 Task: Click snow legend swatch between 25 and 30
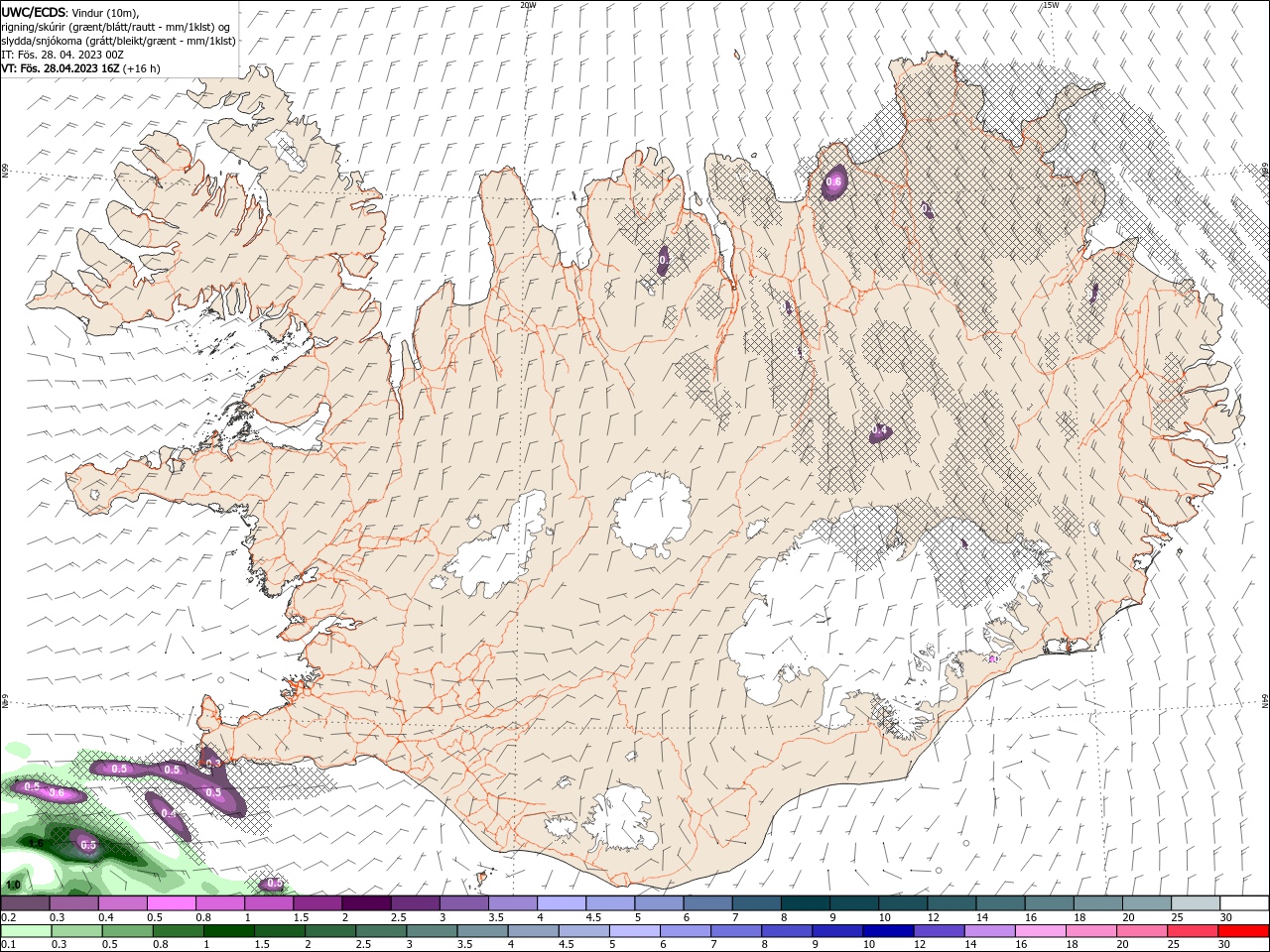click(x=1197, y=903)
